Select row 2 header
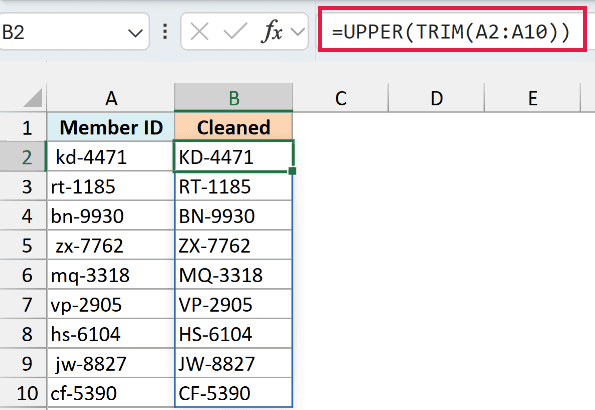 (23, 156)
